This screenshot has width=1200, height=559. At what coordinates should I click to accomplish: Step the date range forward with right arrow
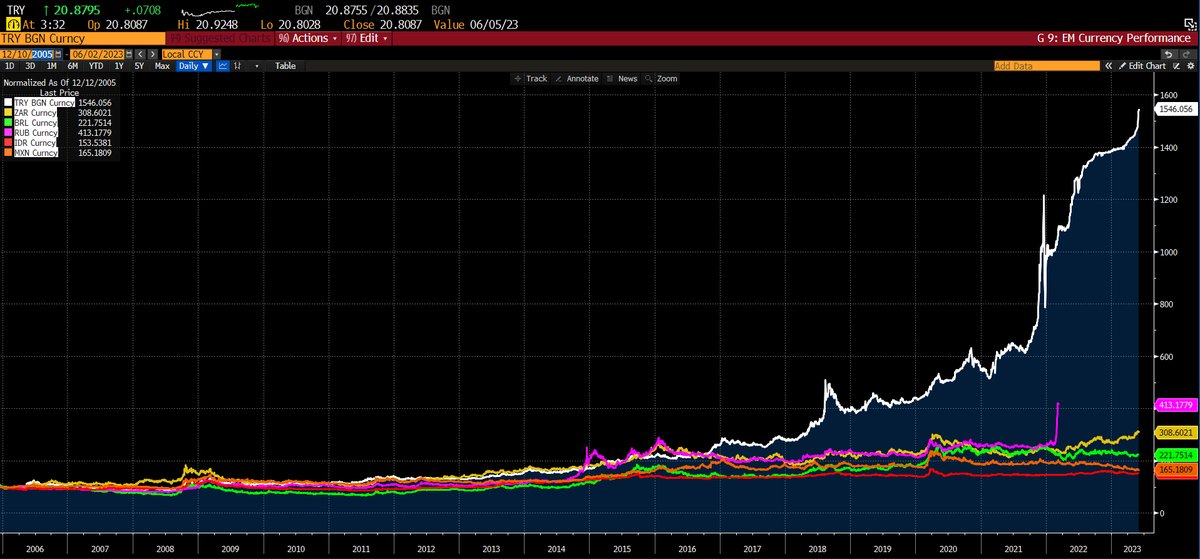[x=153, y=54]
